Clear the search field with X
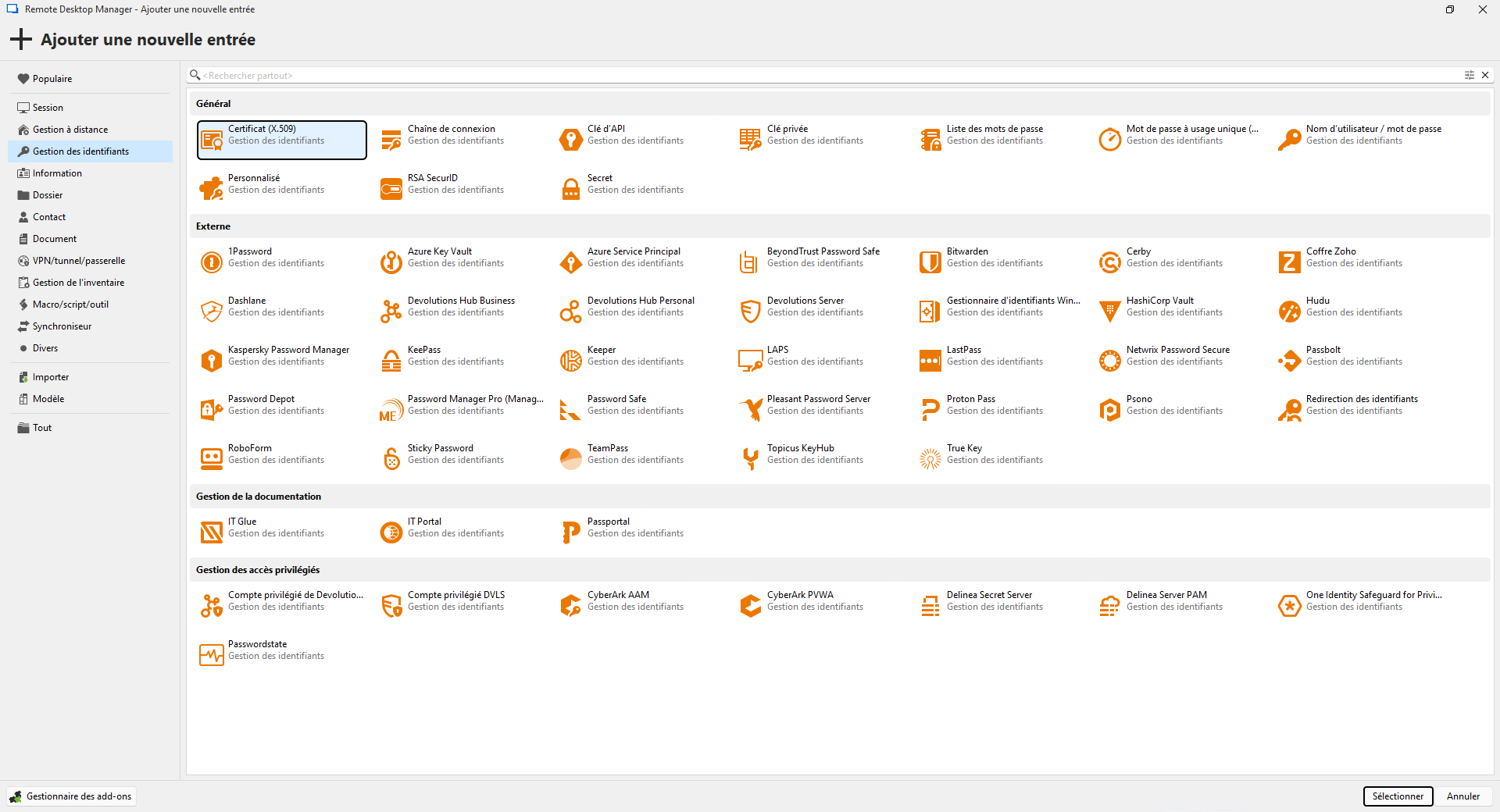 tap(1485, 75)
